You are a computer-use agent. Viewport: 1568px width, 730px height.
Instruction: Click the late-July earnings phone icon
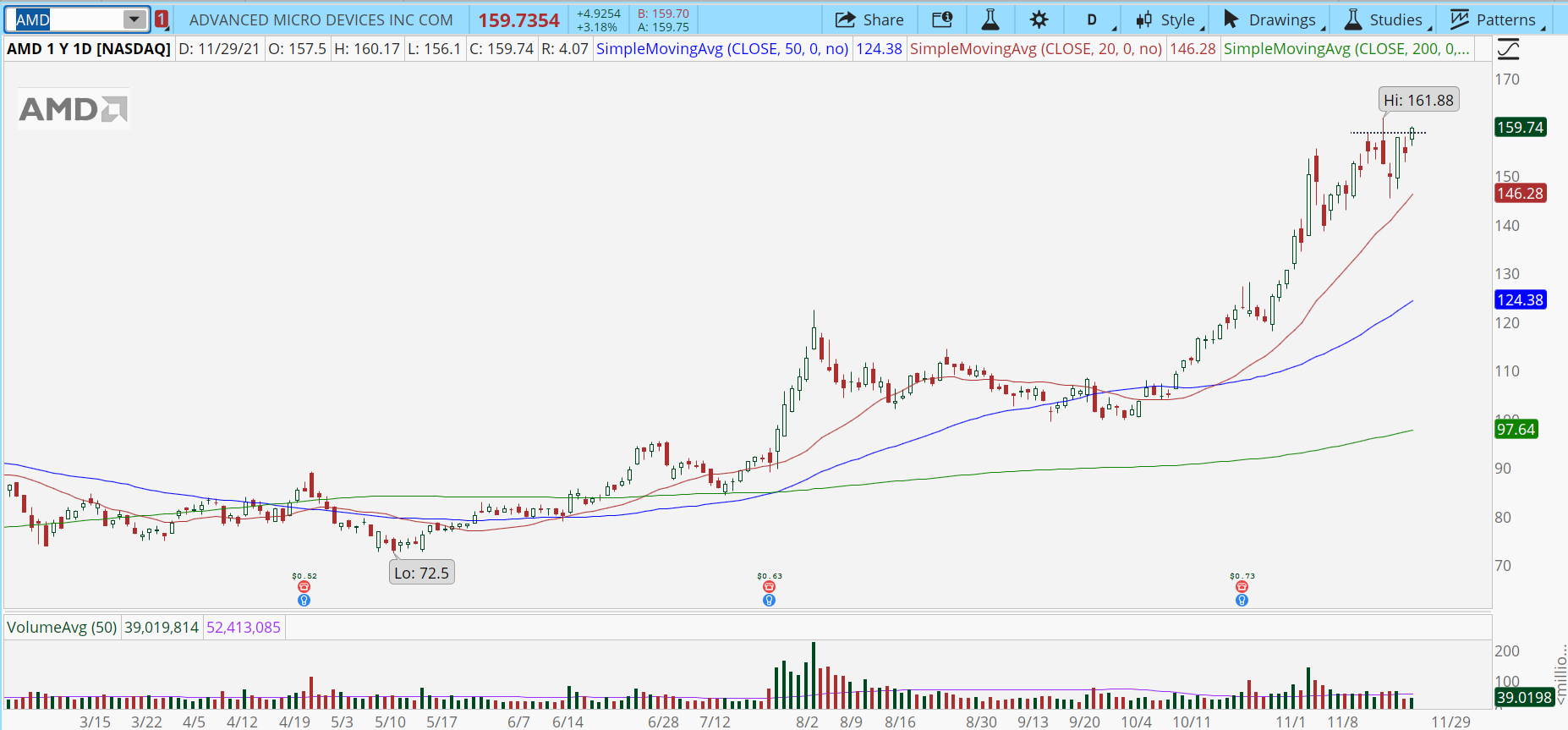pos(769,587)
